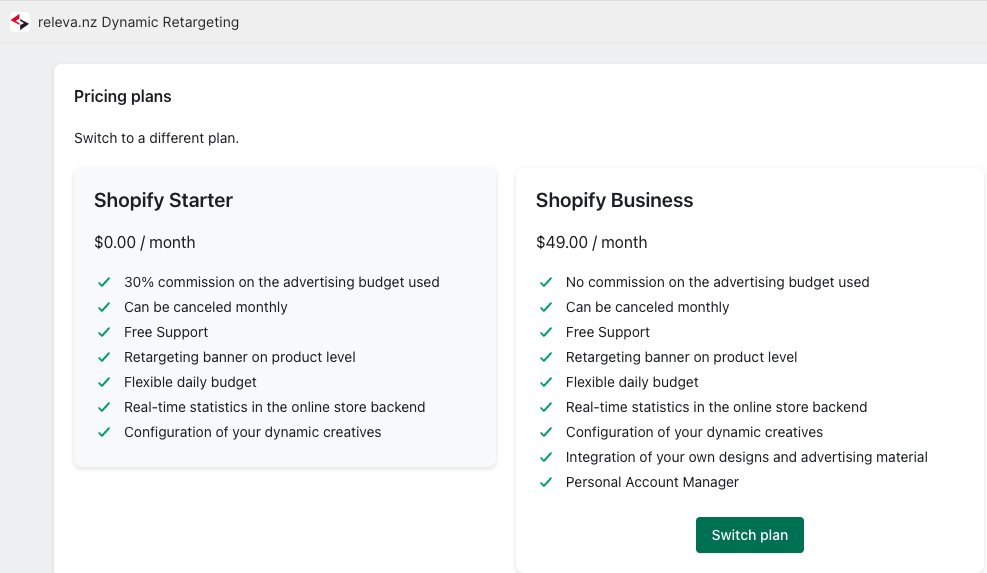
Task: Click checkmark beside 30% commission feature
Action: coord(104,282)
